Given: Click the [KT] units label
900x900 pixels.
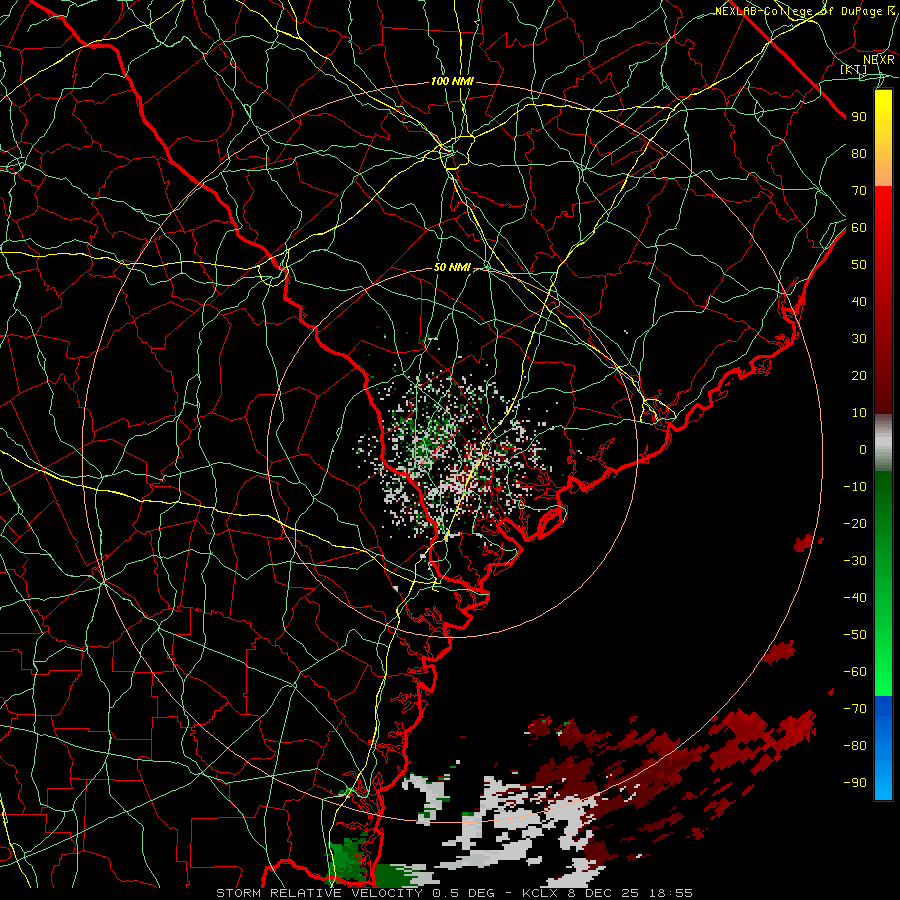Looking at the screenshot, I should coord(854,69).
